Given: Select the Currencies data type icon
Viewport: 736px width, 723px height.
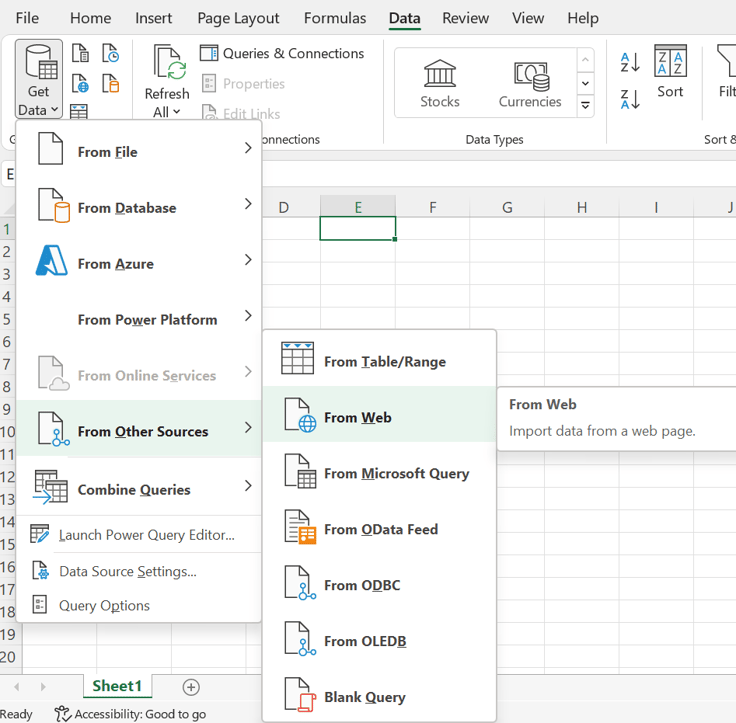Looking at the screenshot, I should pos(531,75).
